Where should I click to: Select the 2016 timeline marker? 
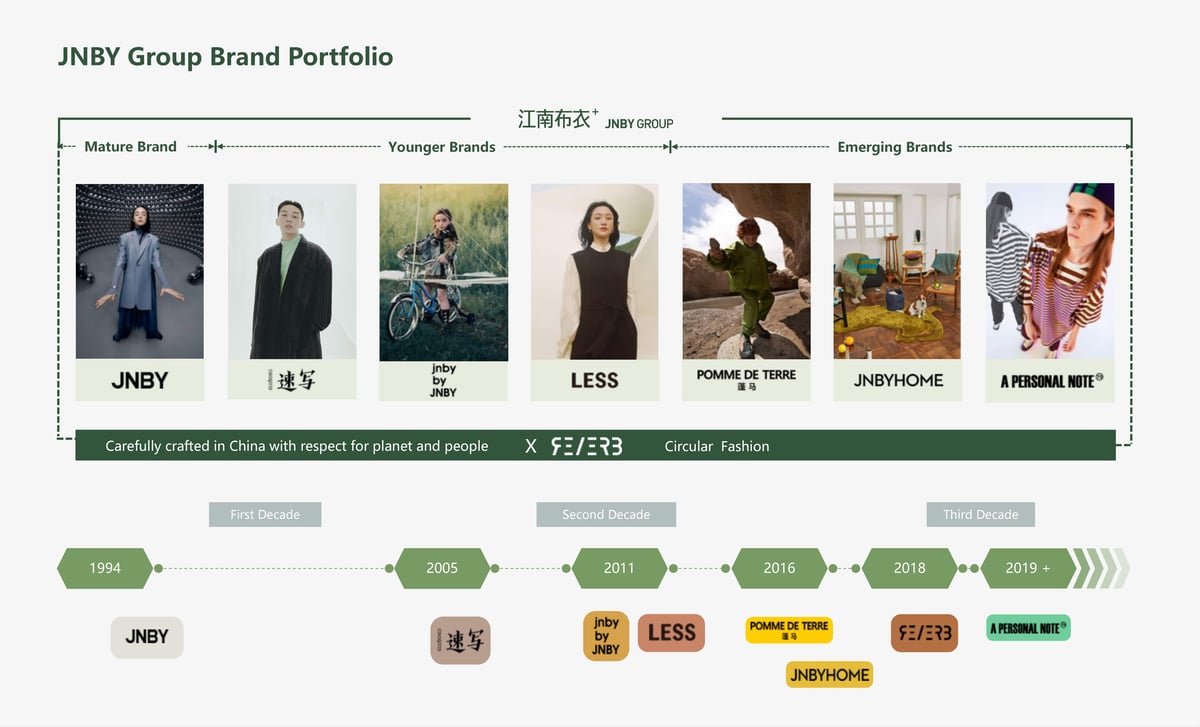click(779, 568)
